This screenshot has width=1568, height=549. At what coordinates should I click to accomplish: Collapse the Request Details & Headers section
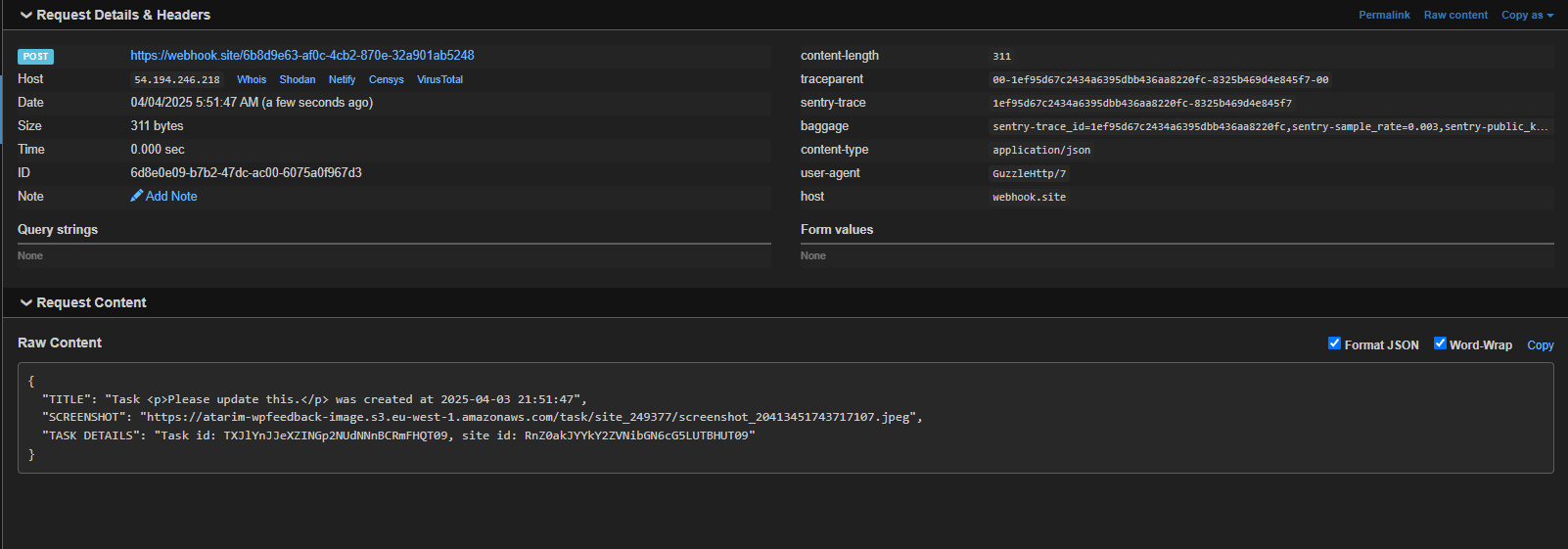pyautogui.click(x=26, y=15)
